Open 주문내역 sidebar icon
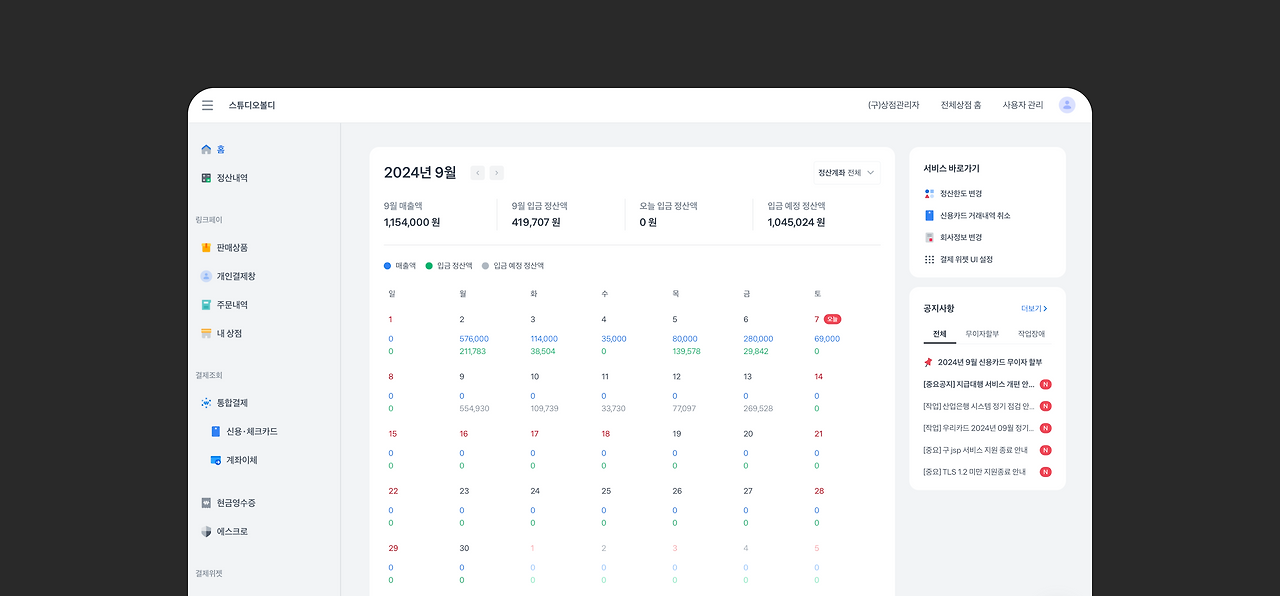Screen dimensions: 1280x596 click(x=206, y=305)
